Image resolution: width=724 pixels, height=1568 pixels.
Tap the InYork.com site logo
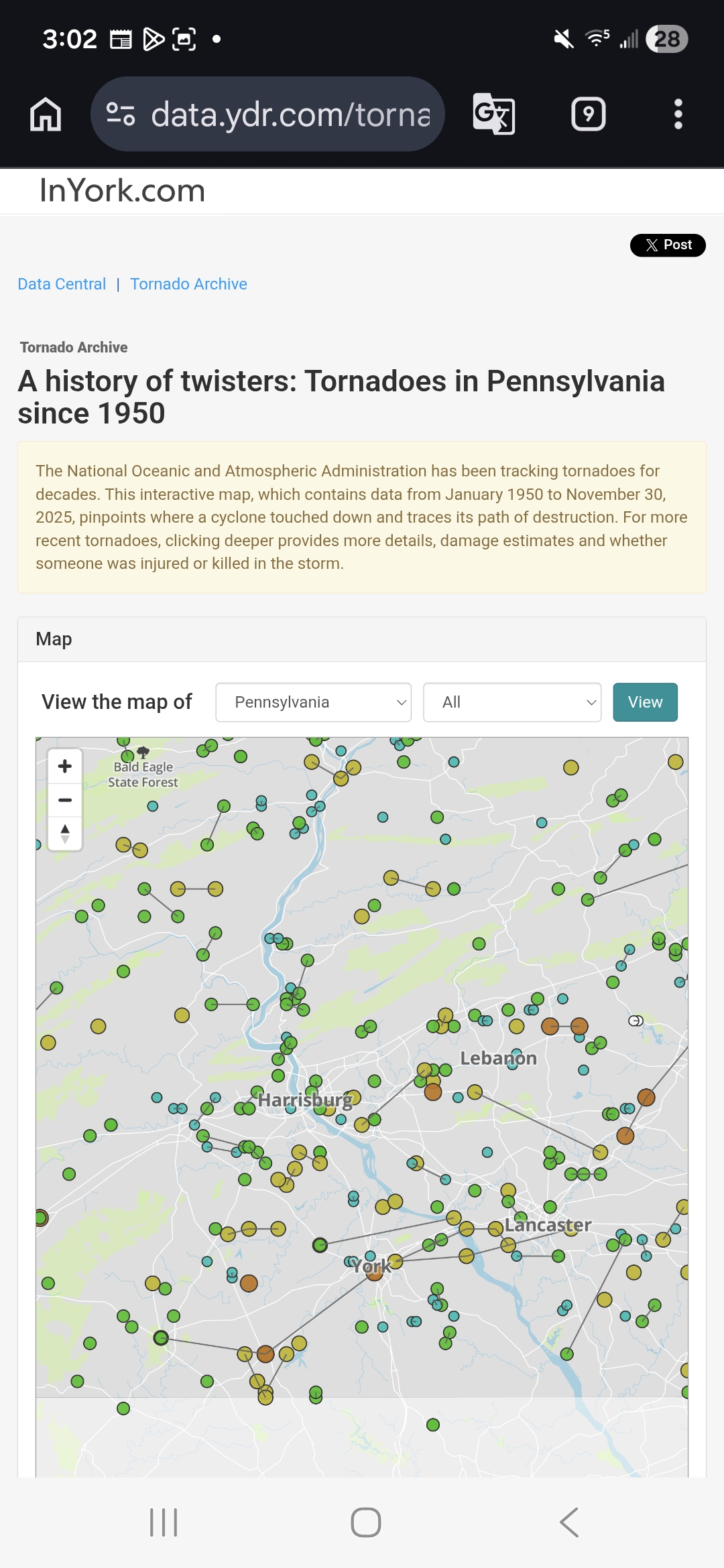click(x=122, y=191)
